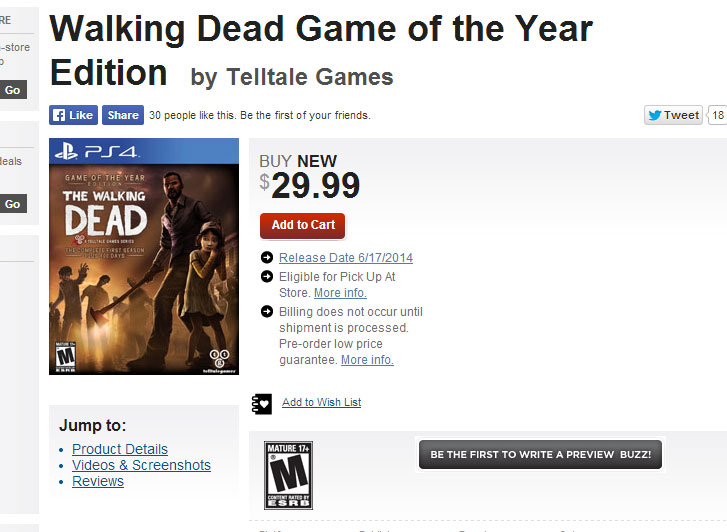Click the arrow bullet beside Eligible for Pick Up
Screen dimensions: 727x532
point(267,276)
